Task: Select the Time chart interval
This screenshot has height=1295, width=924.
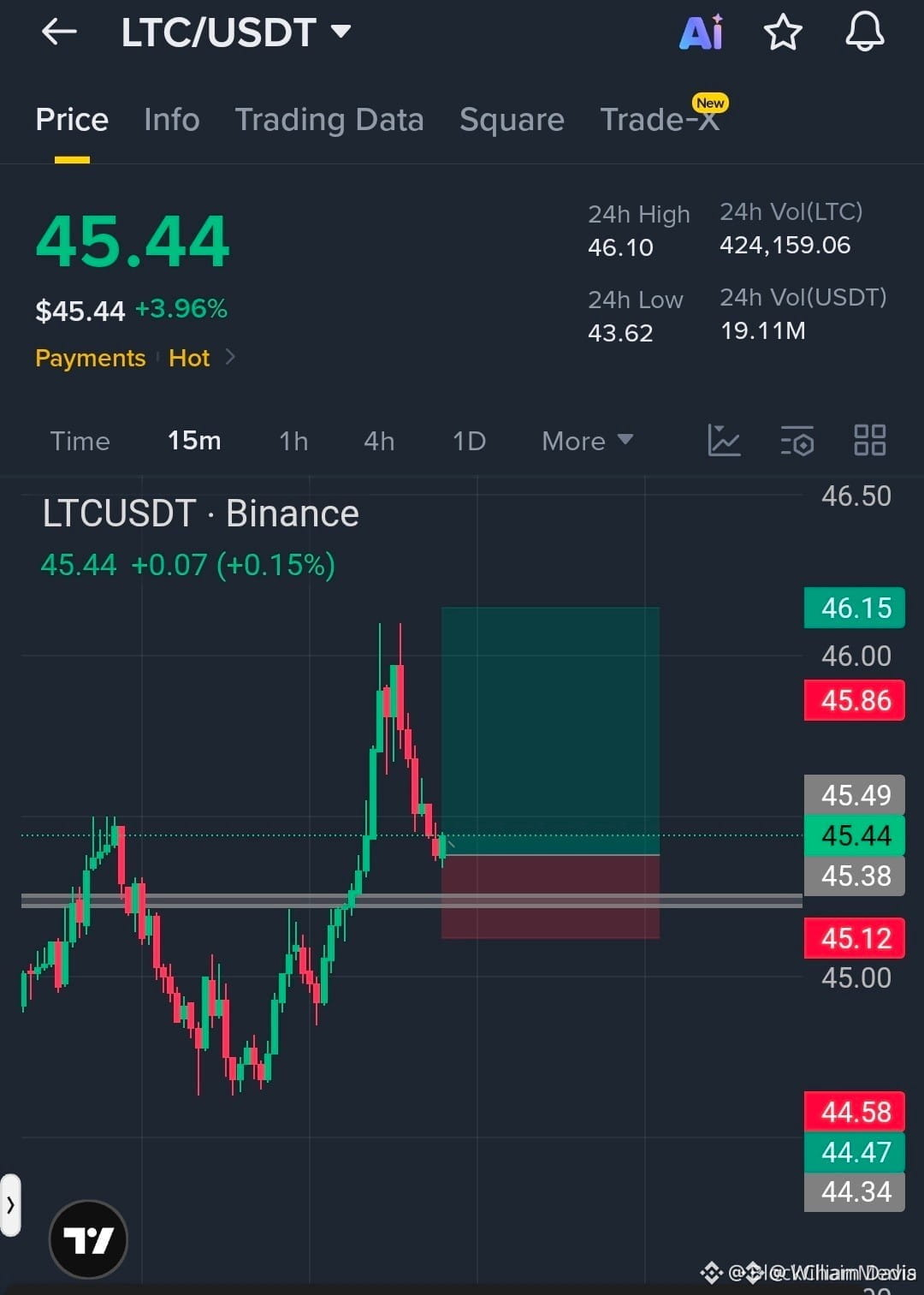Action: (80, 441)
